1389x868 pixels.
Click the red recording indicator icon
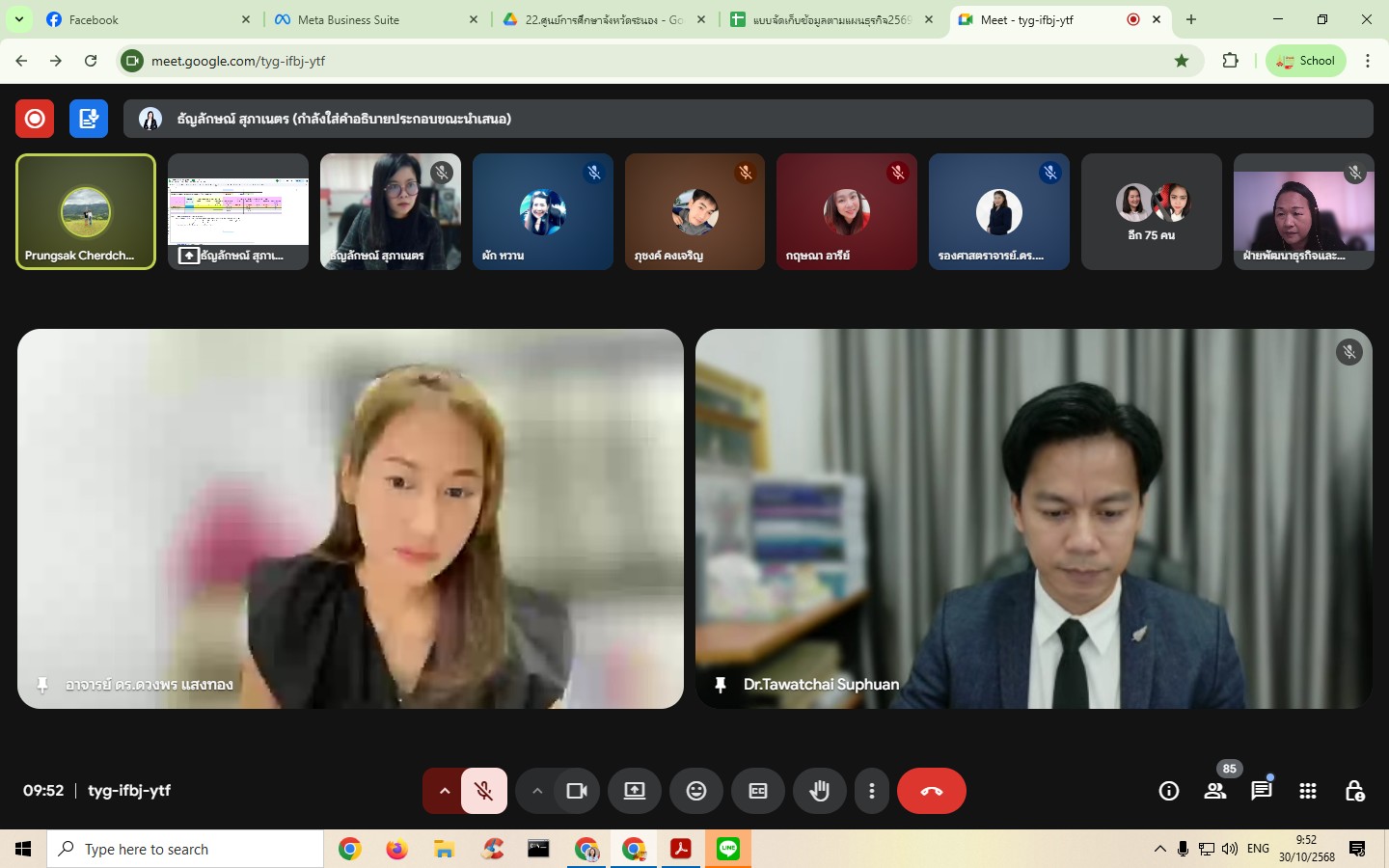click(x=35, y=119)
